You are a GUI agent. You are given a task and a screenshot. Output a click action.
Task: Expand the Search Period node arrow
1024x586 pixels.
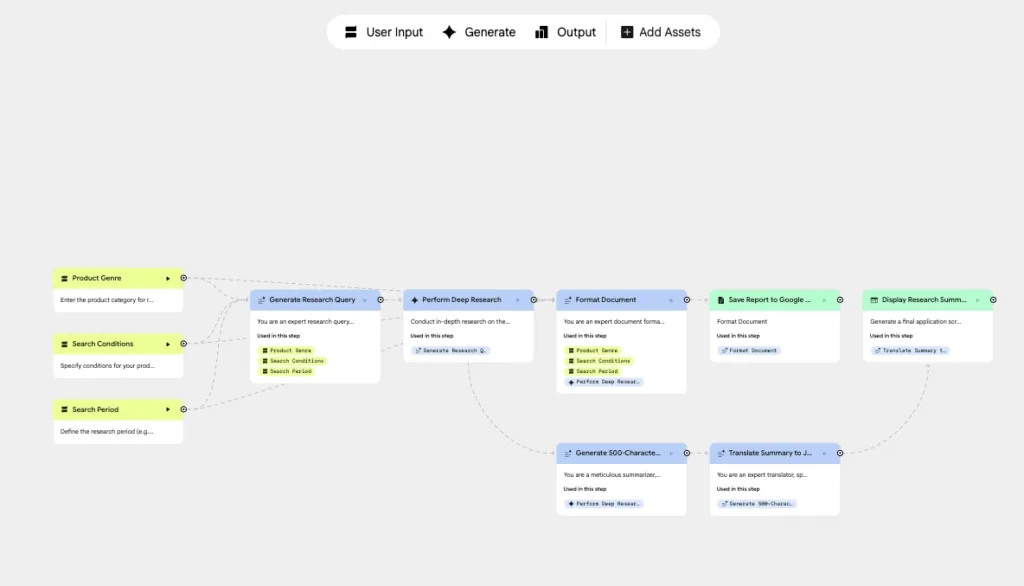(168, 409)
